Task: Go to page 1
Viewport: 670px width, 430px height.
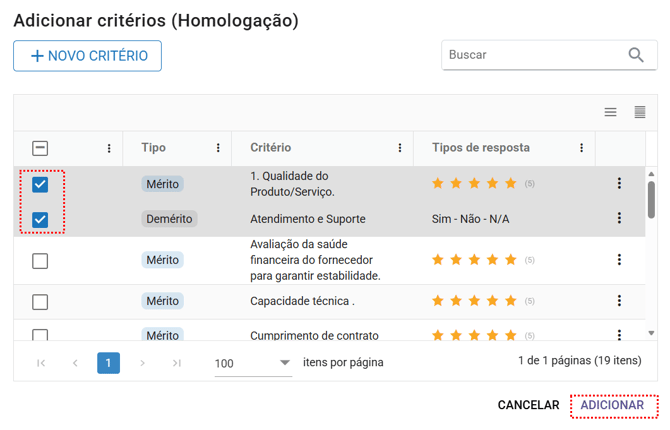Action: [x=108, y=363]
